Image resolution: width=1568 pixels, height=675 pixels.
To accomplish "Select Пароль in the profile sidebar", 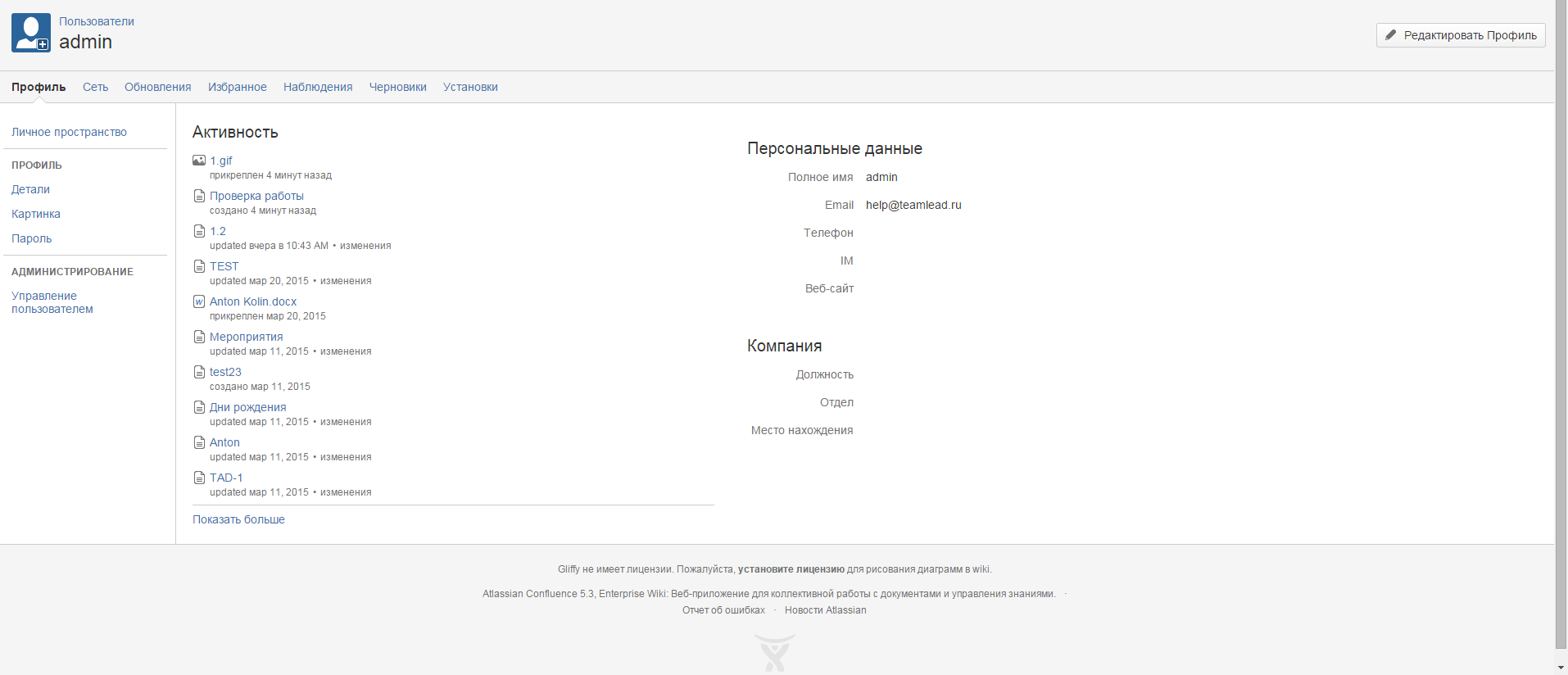I will coord(31,238).
